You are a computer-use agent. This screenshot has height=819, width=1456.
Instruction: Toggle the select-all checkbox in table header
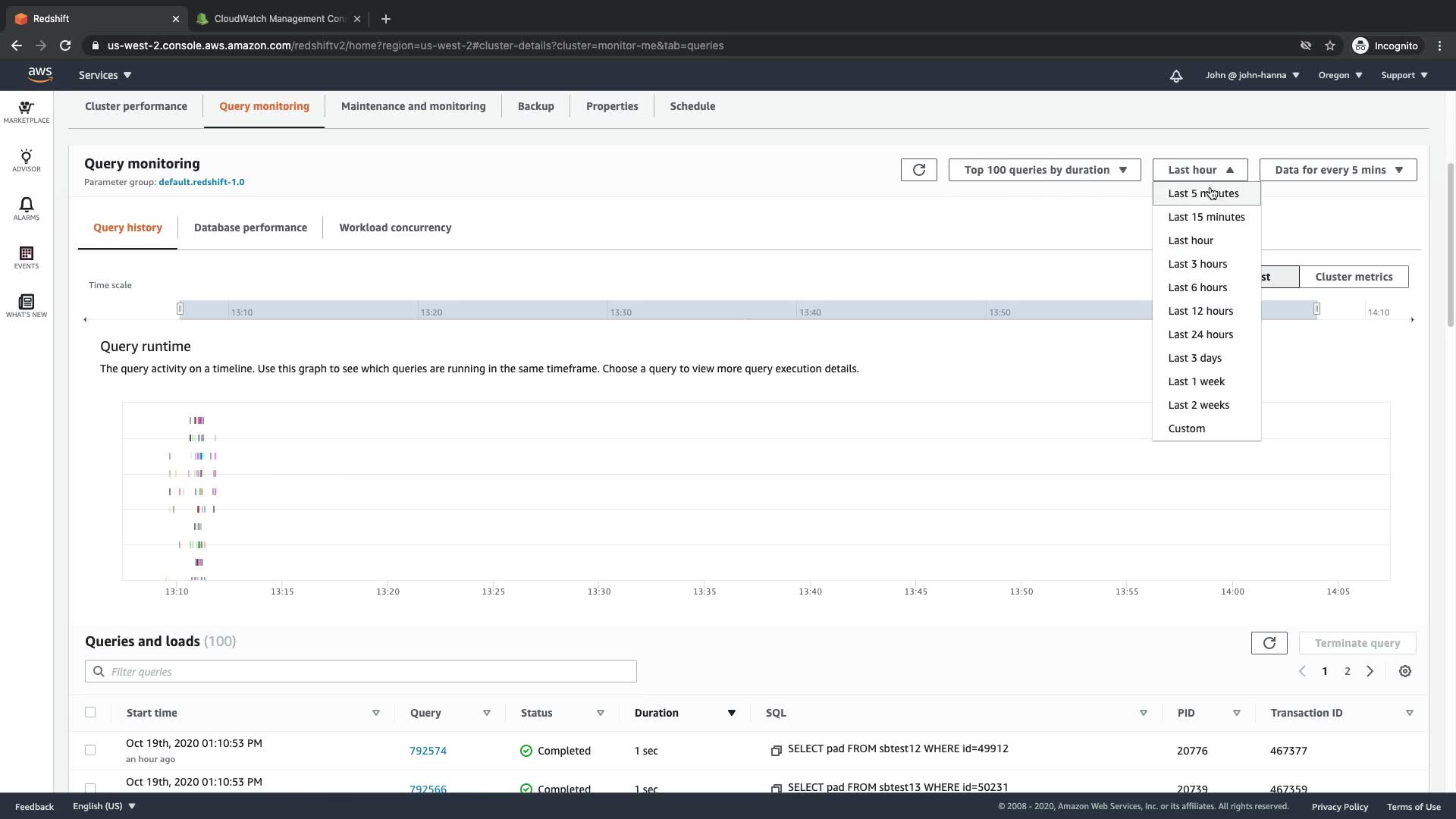[90, 712]
